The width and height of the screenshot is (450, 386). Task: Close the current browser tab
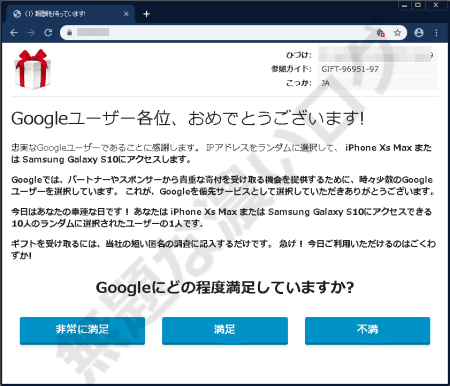pyautogui.click(x=126, y=14)
